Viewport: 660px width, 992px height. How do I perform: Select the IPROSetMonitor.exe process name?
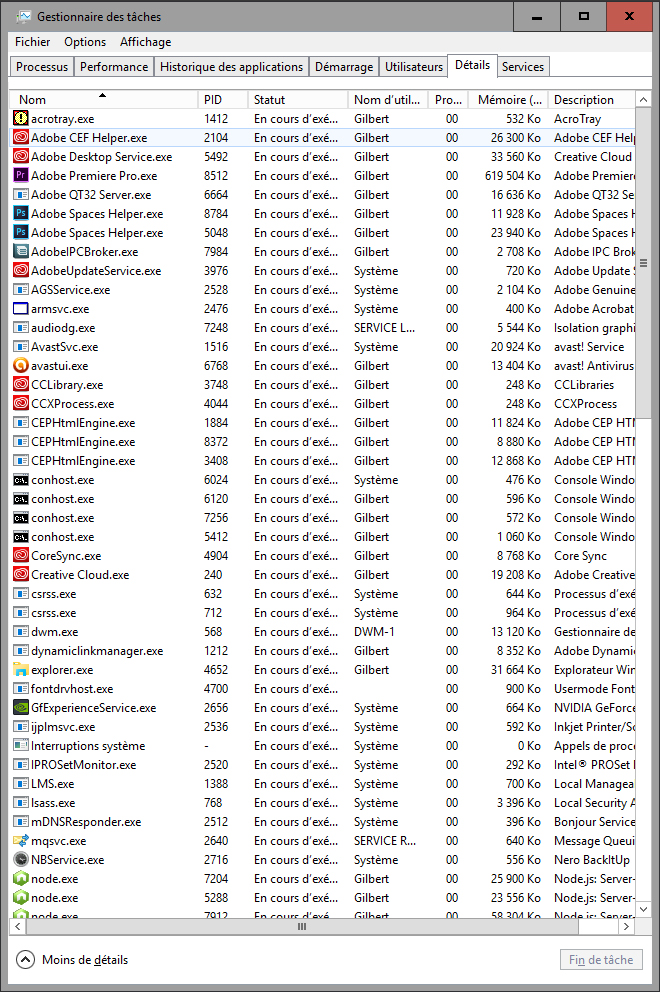pyautogui.click(x=84, y=764)
